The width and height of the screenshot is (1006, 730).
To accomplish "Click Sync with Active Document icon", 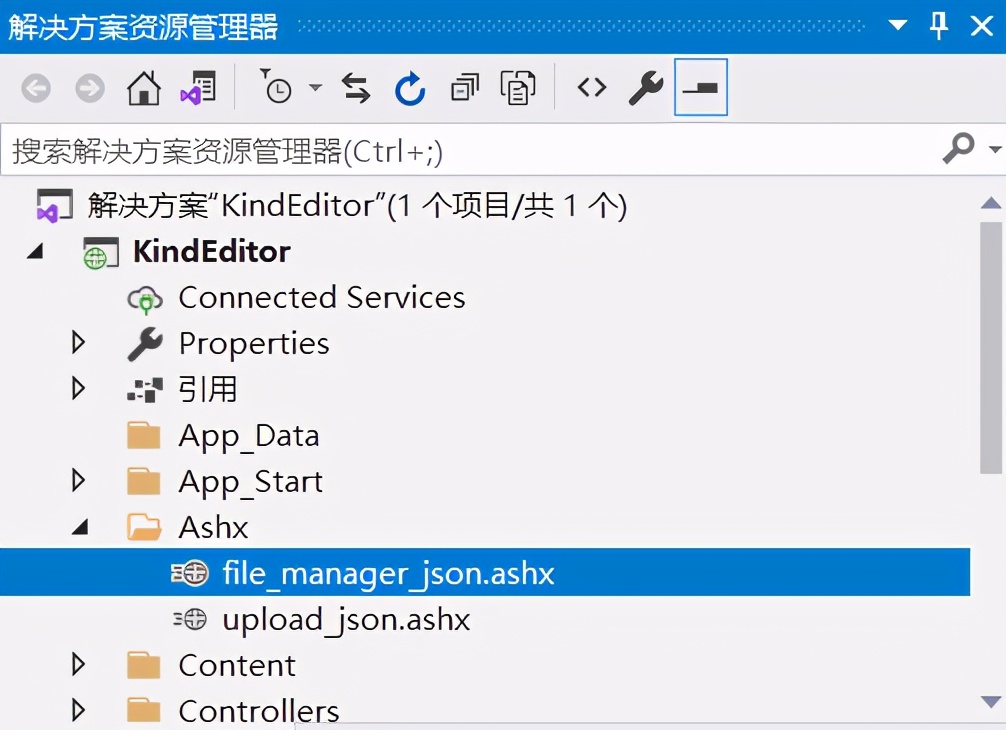I will (355, 88).
